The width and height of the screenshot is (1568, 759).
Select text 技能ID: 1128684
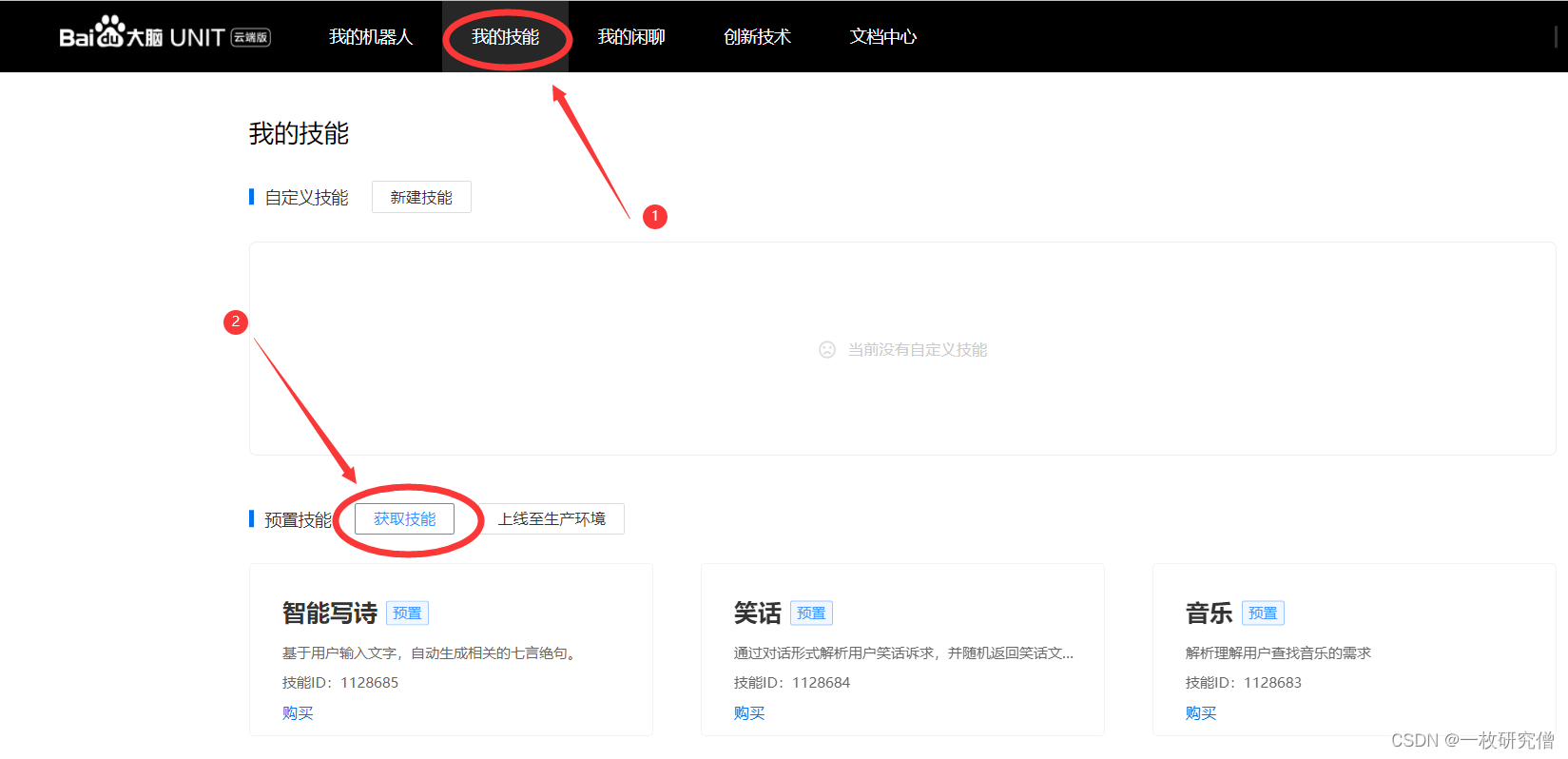[x=792, y=682]
